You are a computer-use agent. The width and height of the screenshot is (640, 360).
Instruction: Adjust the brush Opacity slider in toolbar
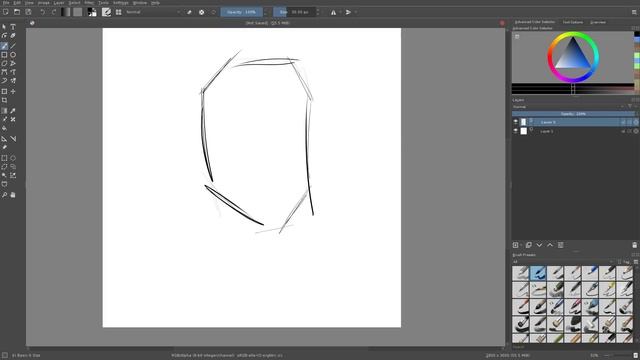[x=242, y=12]
